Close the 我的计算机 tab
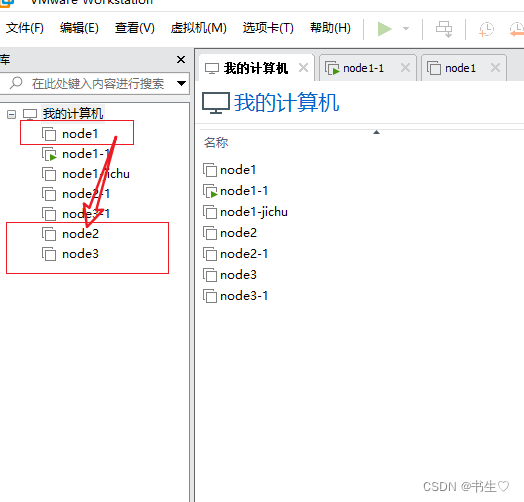Image resolution: width=524 pixels, height=502 pixels. click(x=303, y=68)
